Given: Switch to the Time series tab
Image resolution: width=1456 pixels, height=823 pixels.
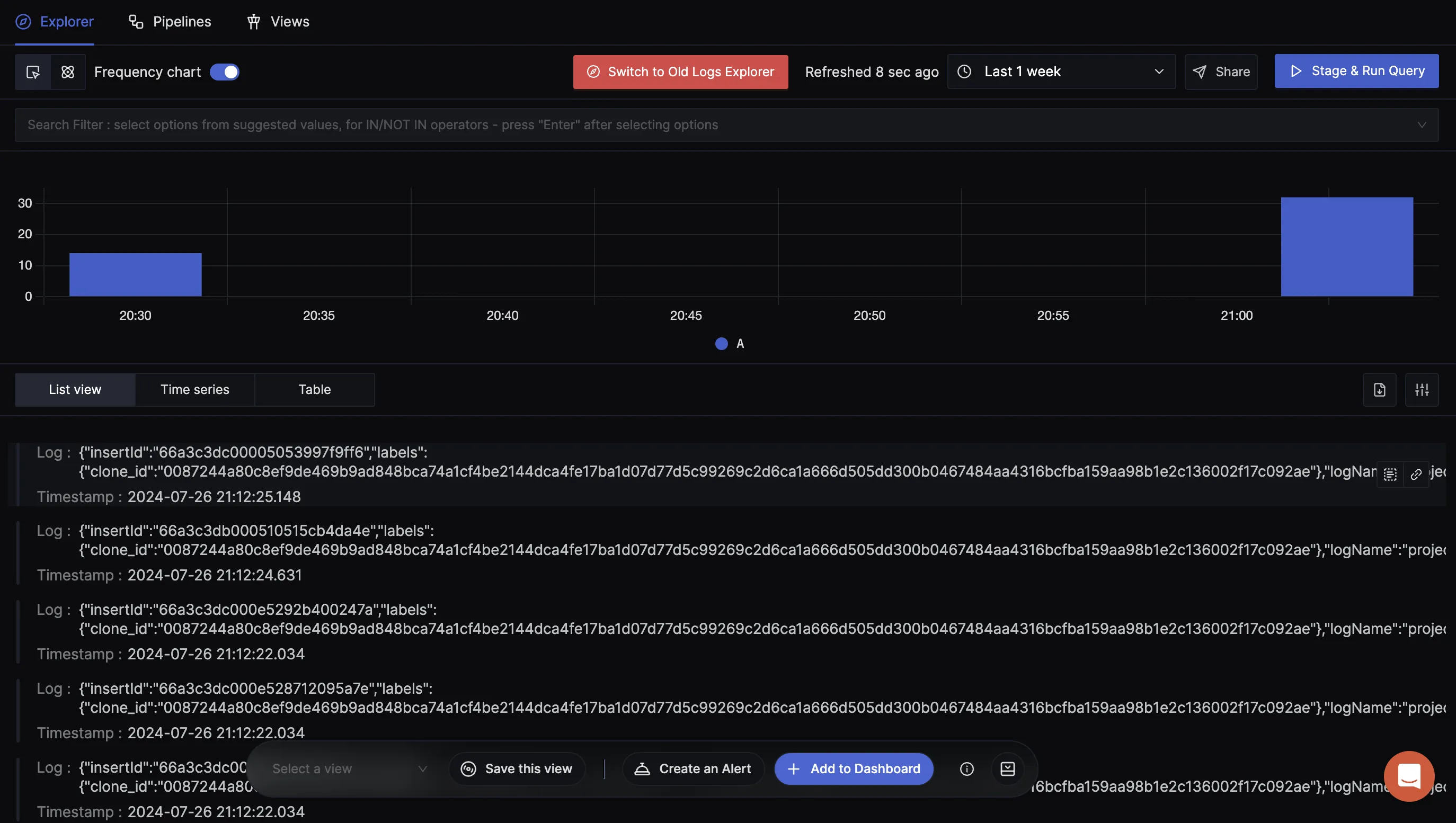Looking at the screenshot, I should click(x=194, y=389).
